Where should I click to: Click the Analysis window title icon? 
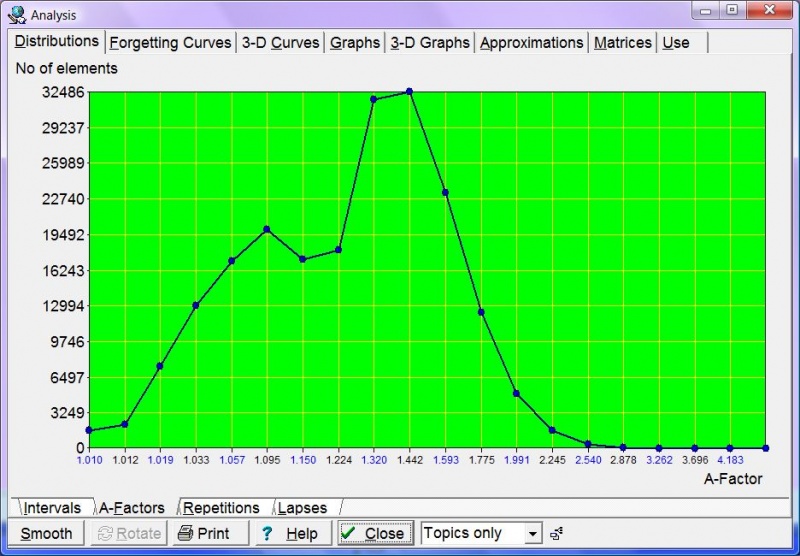(17, 14)
